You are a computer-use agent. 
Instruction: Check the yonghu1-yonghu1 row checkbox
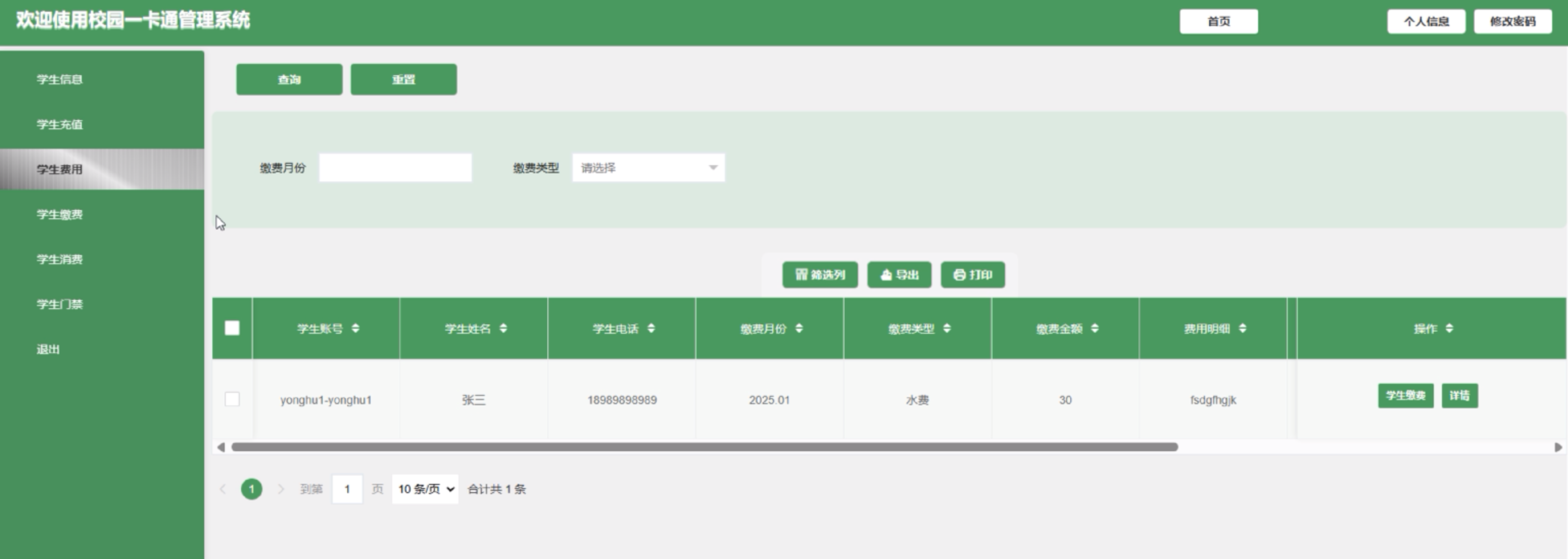click(232, 400)
